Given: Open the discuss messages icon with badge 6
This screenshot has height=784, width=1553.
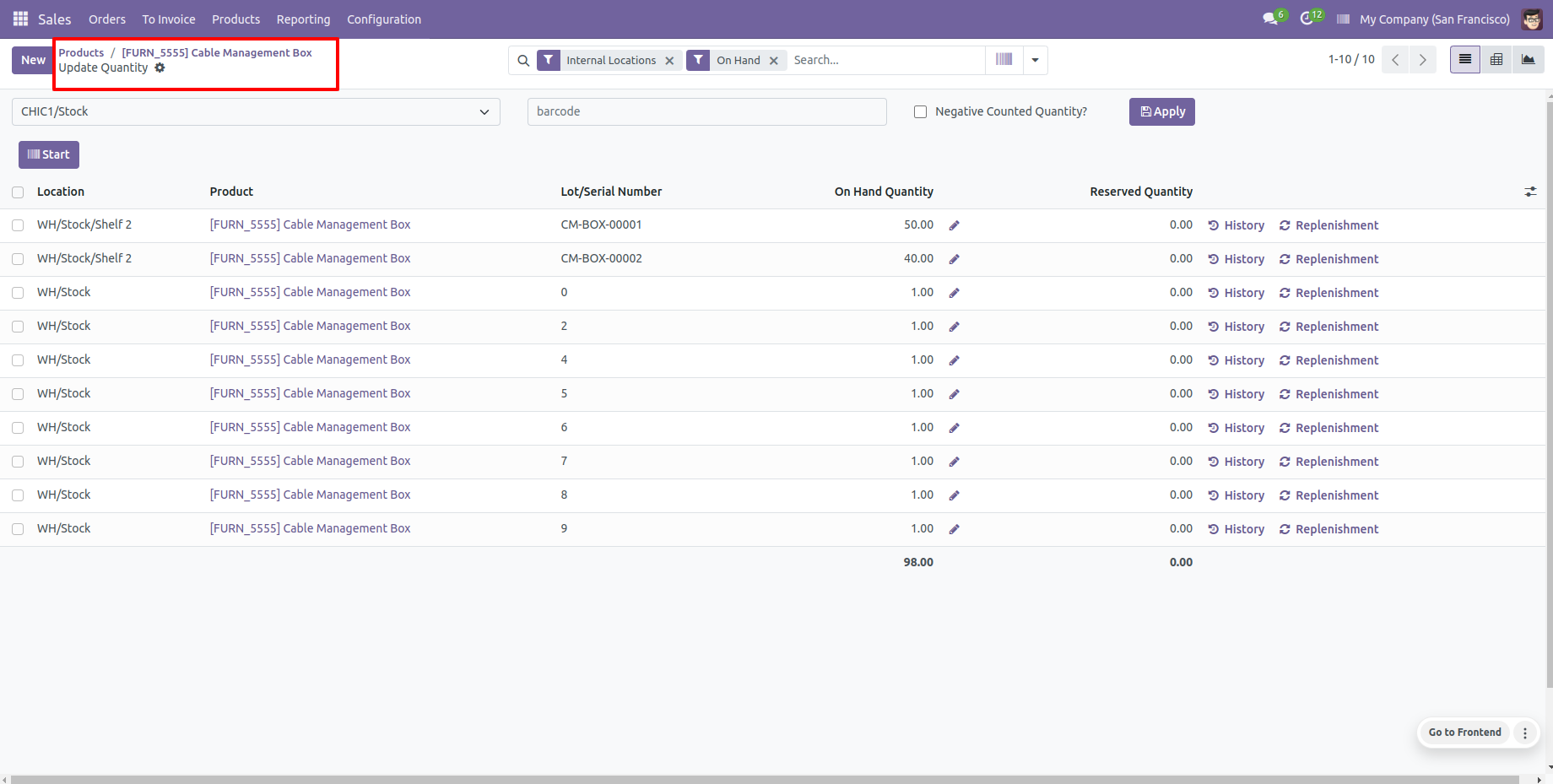Looking at the screenshot, I should (x=1271, y=19).
